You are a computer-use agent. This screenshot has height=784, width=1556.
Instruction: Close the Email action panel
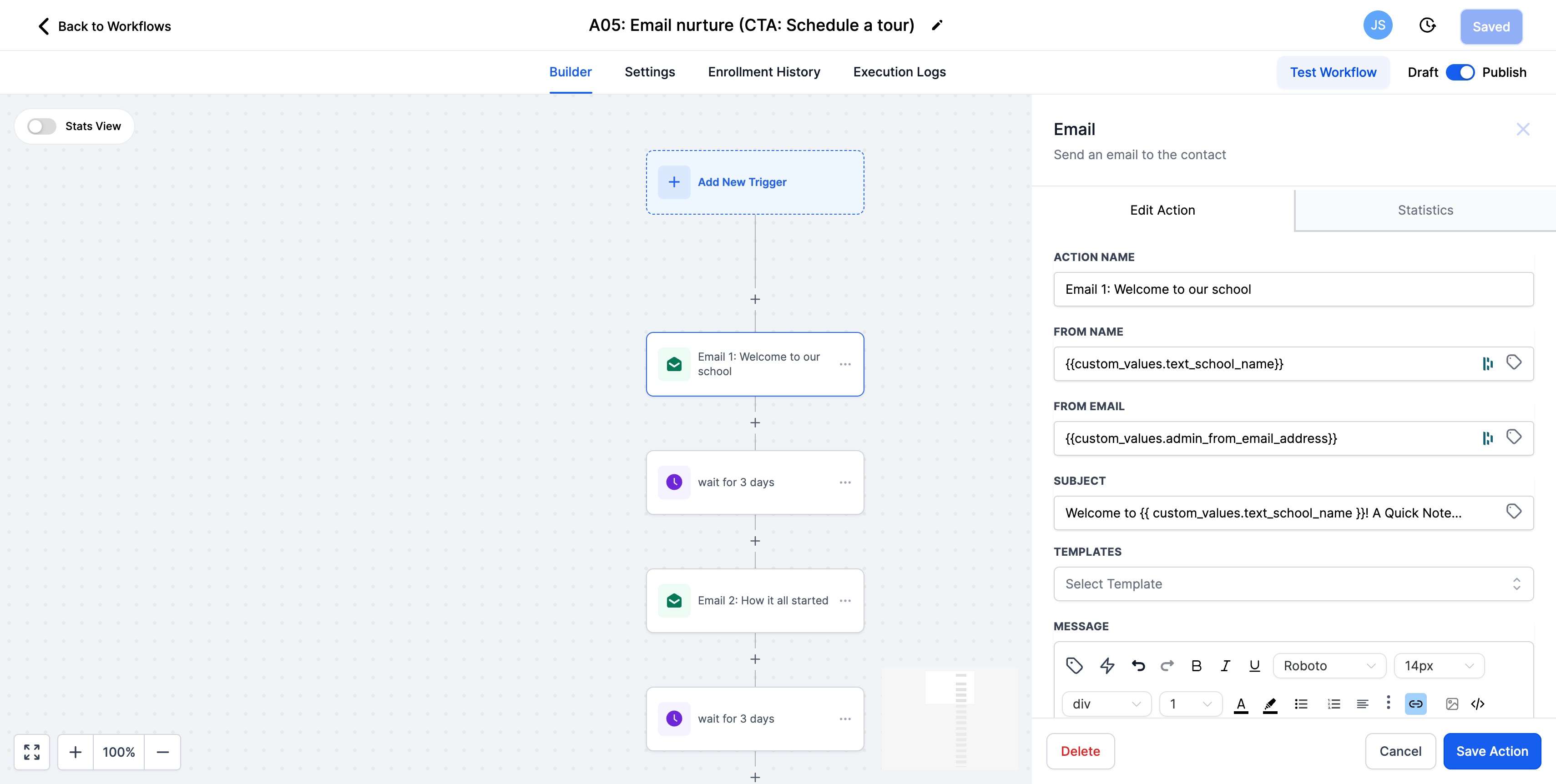[x=1523, y=129]
